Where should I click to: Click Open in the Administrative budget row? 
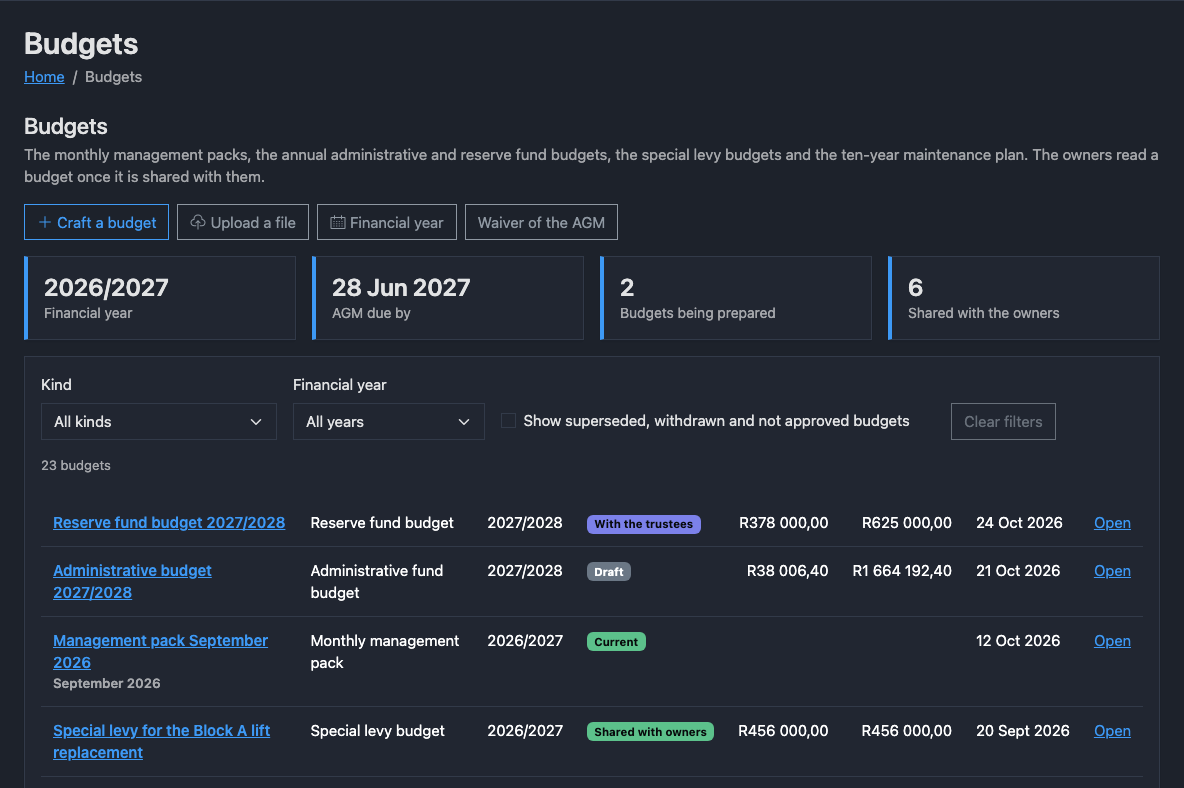(x=1112, y=571)
